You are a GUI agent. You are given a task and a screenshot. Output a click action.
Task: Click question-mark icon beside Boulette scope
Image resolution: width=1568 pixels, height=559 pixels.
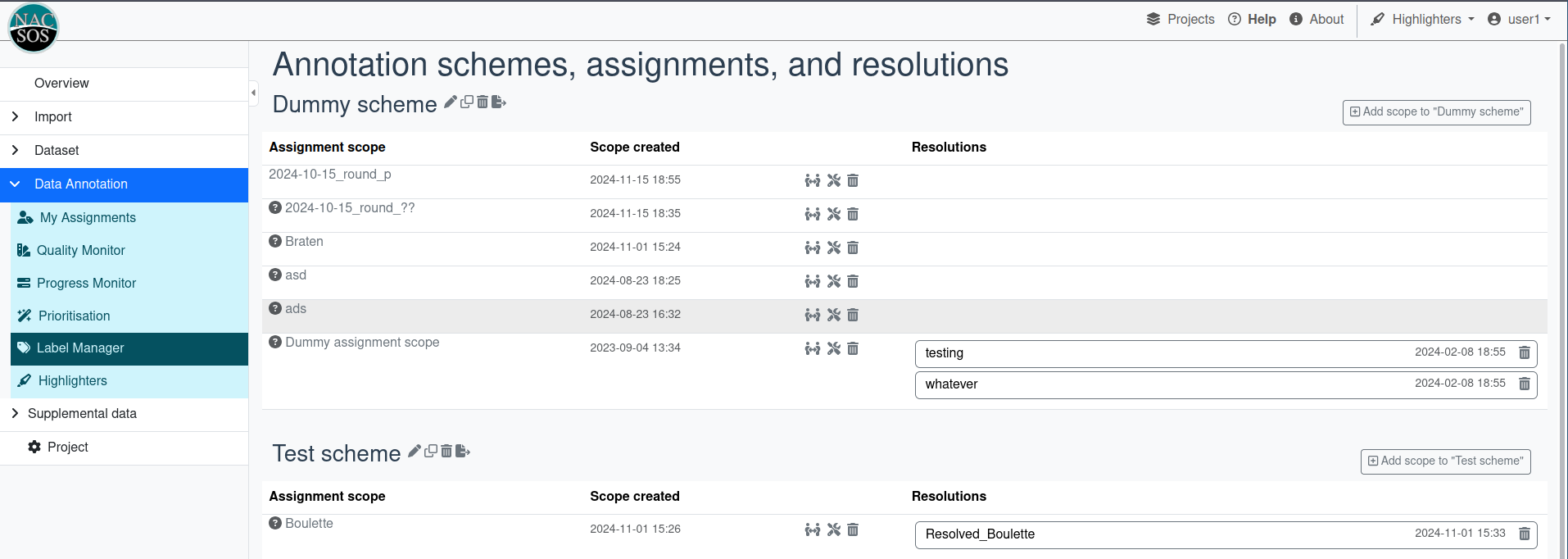click(x=275, y=524)
